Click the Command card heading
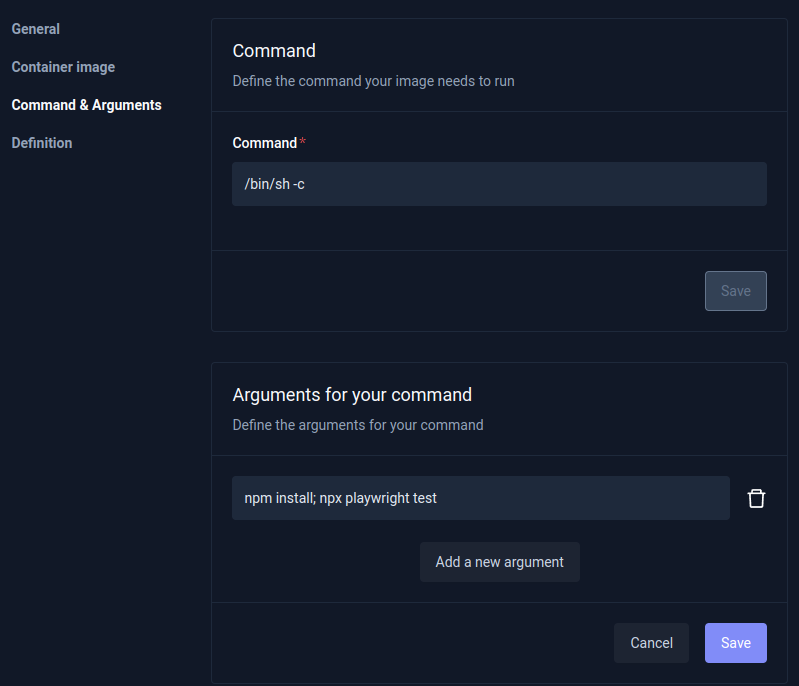Image resolution: width=799 pixels, height=686 pixels. [x=274, y=51]
